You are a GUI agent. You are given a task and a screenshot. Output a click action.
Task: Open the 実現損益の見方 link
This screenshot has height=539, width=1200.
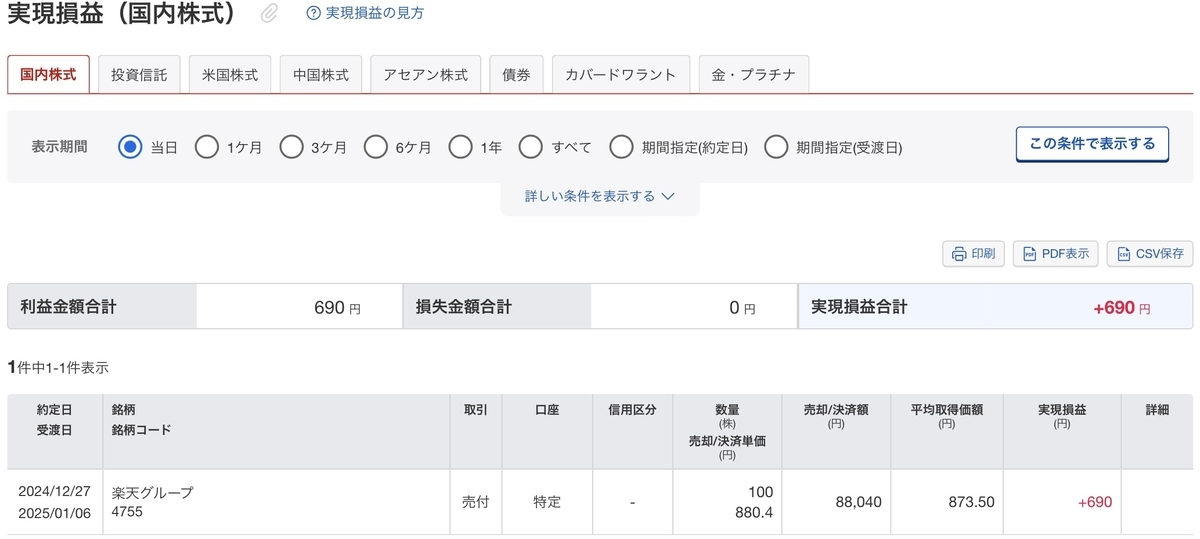click(375, 13)
